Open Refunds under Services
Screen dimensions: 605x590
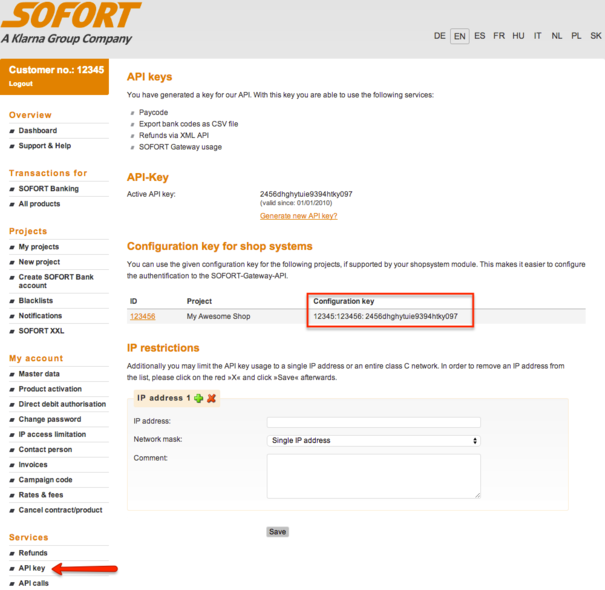pyautogui.click(x=33, y=553)
